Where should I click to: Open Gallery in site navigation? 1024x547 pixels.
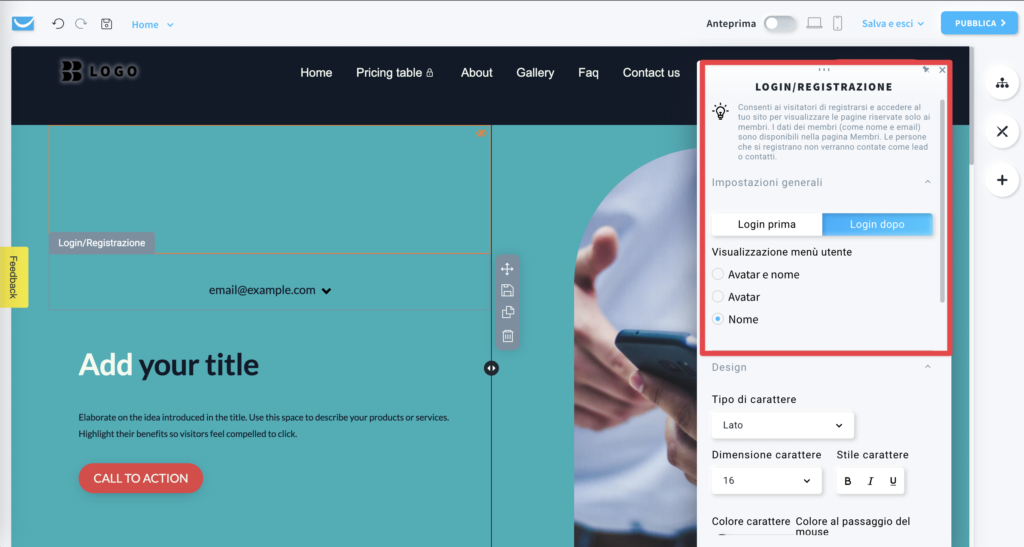click(x=535, y=72)
